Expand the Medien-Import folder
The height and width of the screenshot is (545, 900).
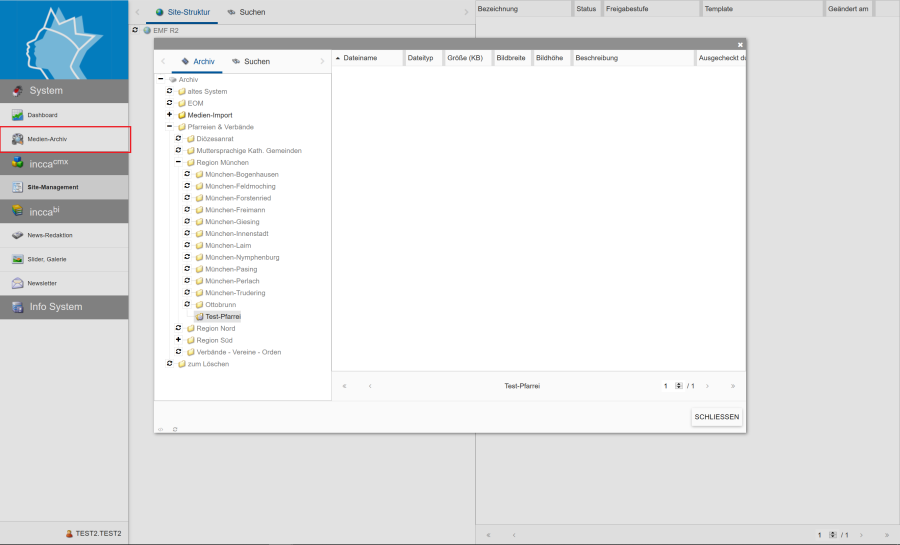click(169, 115)
